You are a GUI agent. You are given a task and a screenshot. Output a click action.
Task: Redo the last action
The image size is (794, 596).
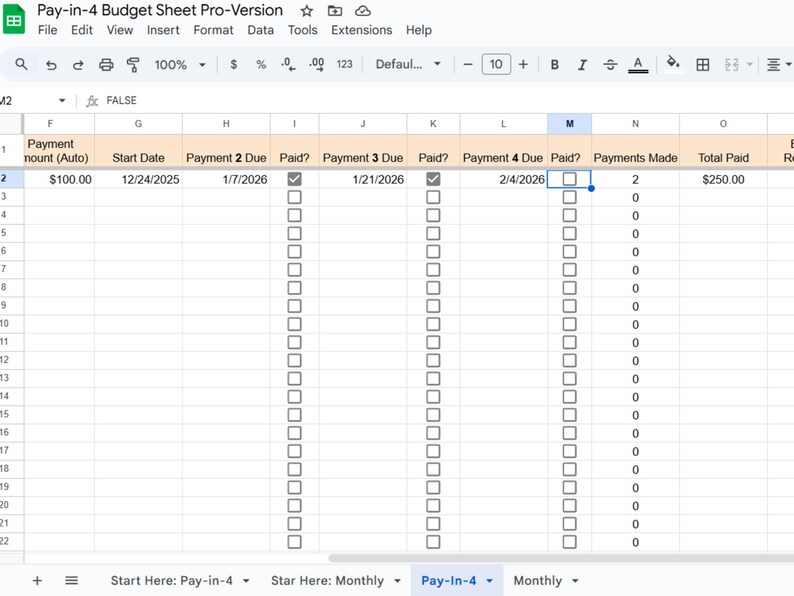tap(78, 65)
